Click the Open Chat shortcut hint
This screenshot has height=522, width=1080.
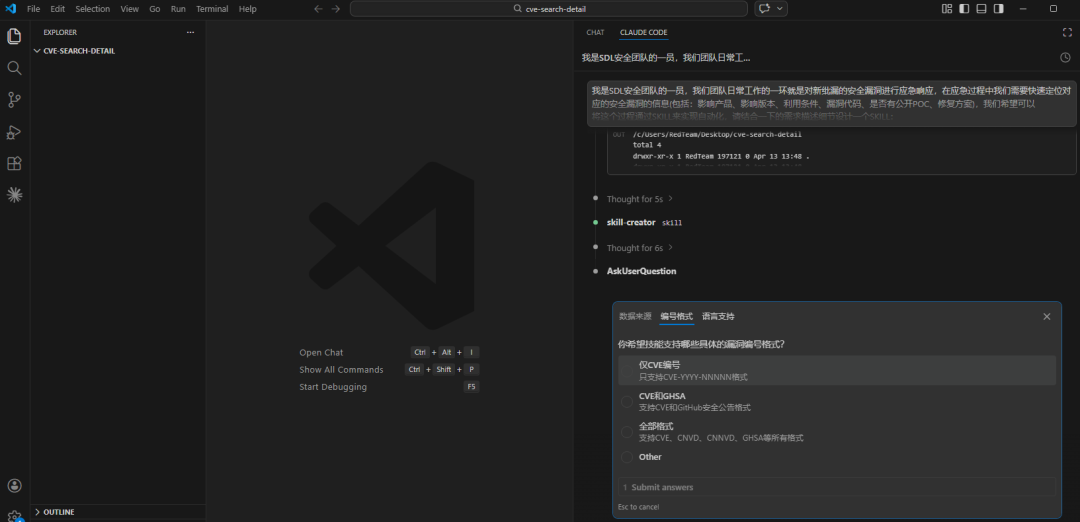point(321,353)
